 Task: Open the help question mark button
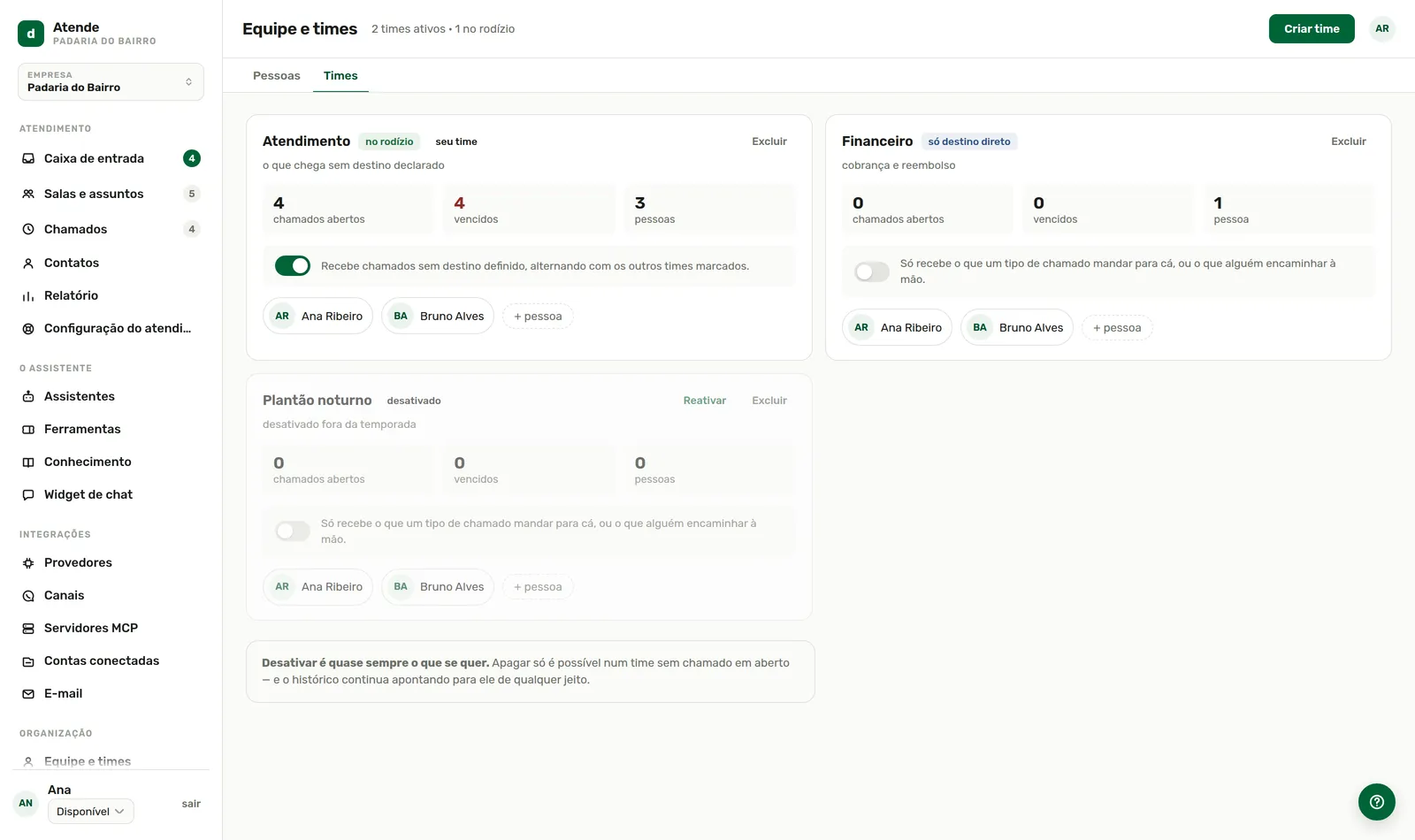(1376, 802)
